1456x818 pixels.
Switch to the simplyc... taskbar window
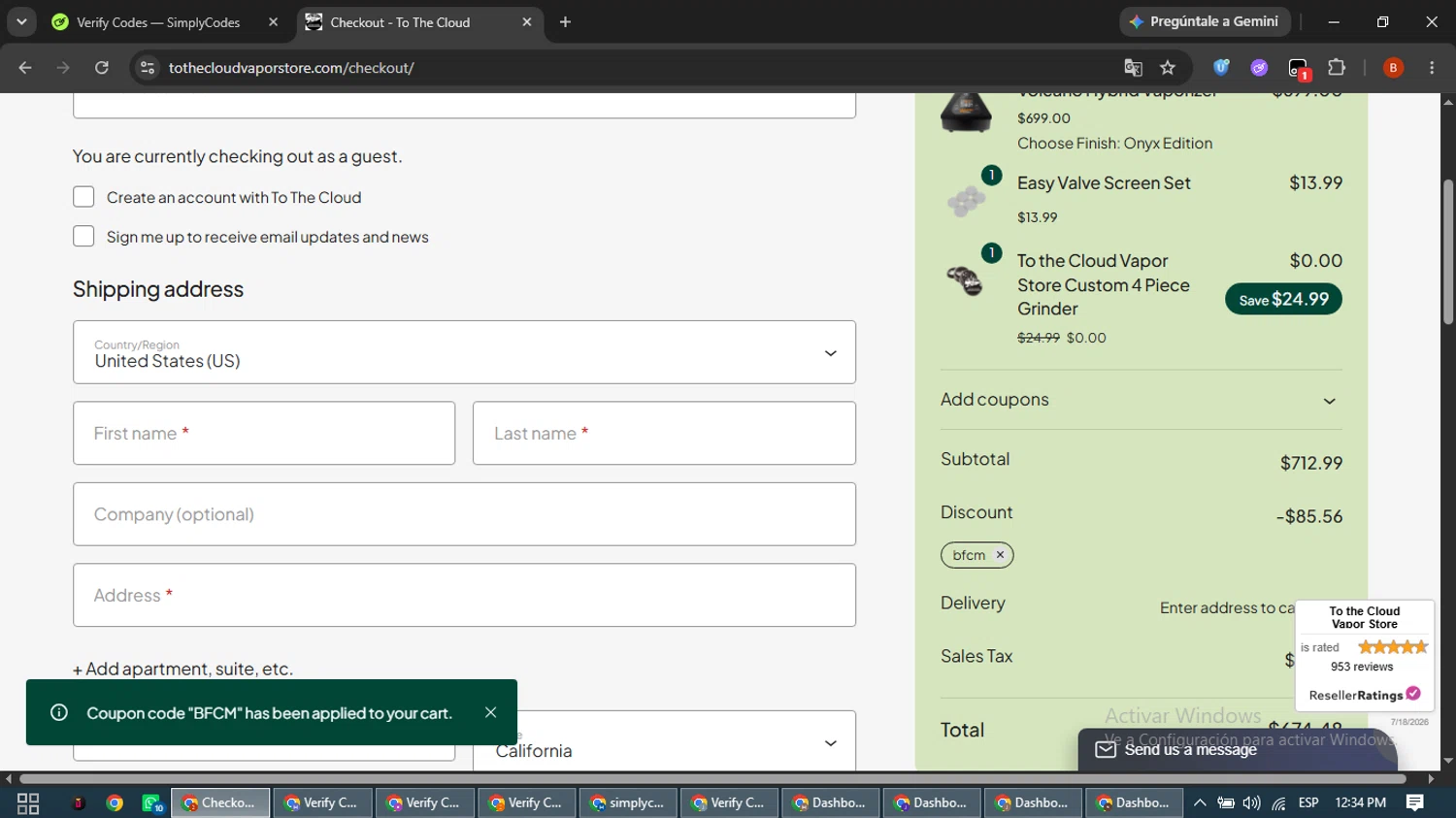(x=628, y=803)
